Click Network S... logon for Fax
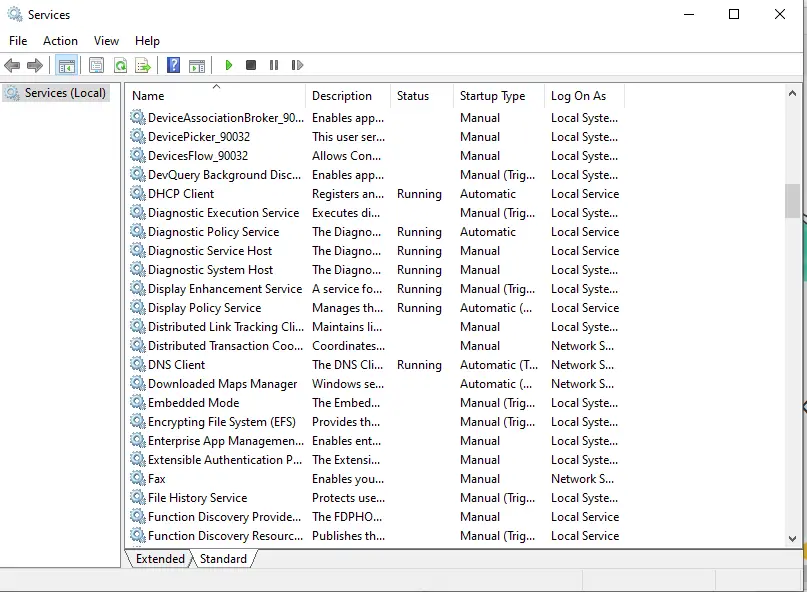 click(x=582, y=479)
